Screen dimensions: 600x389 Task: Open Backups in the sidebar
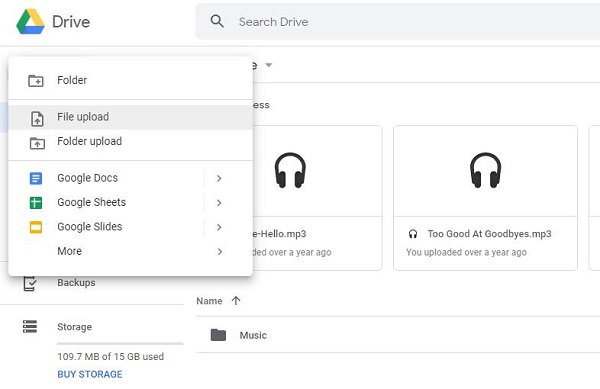pyautogui.click(x=76, y=283)
